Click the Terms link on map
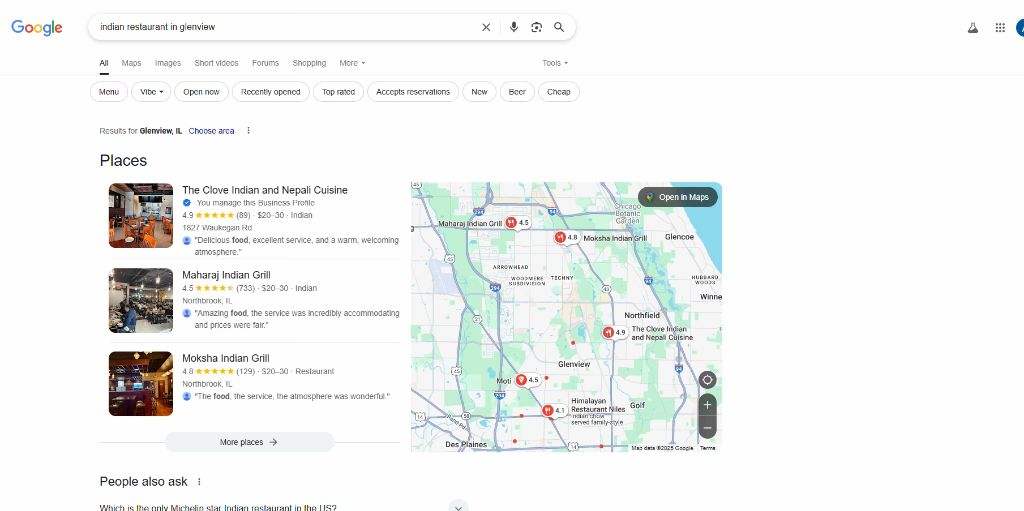 tap(707, 448)
